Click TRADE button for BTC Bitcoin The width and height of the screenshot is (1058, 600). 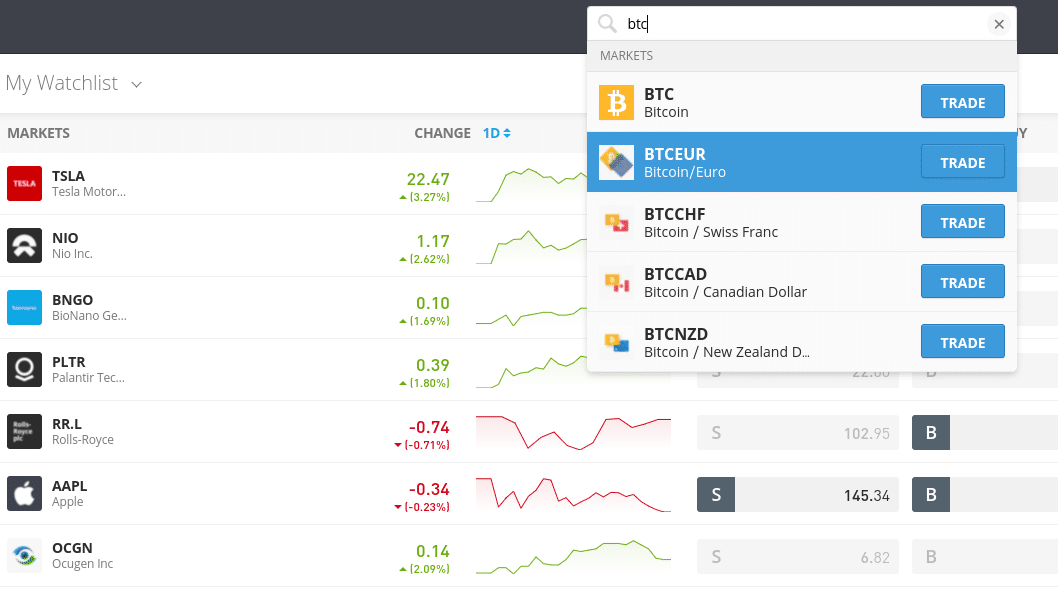point(963,103)
